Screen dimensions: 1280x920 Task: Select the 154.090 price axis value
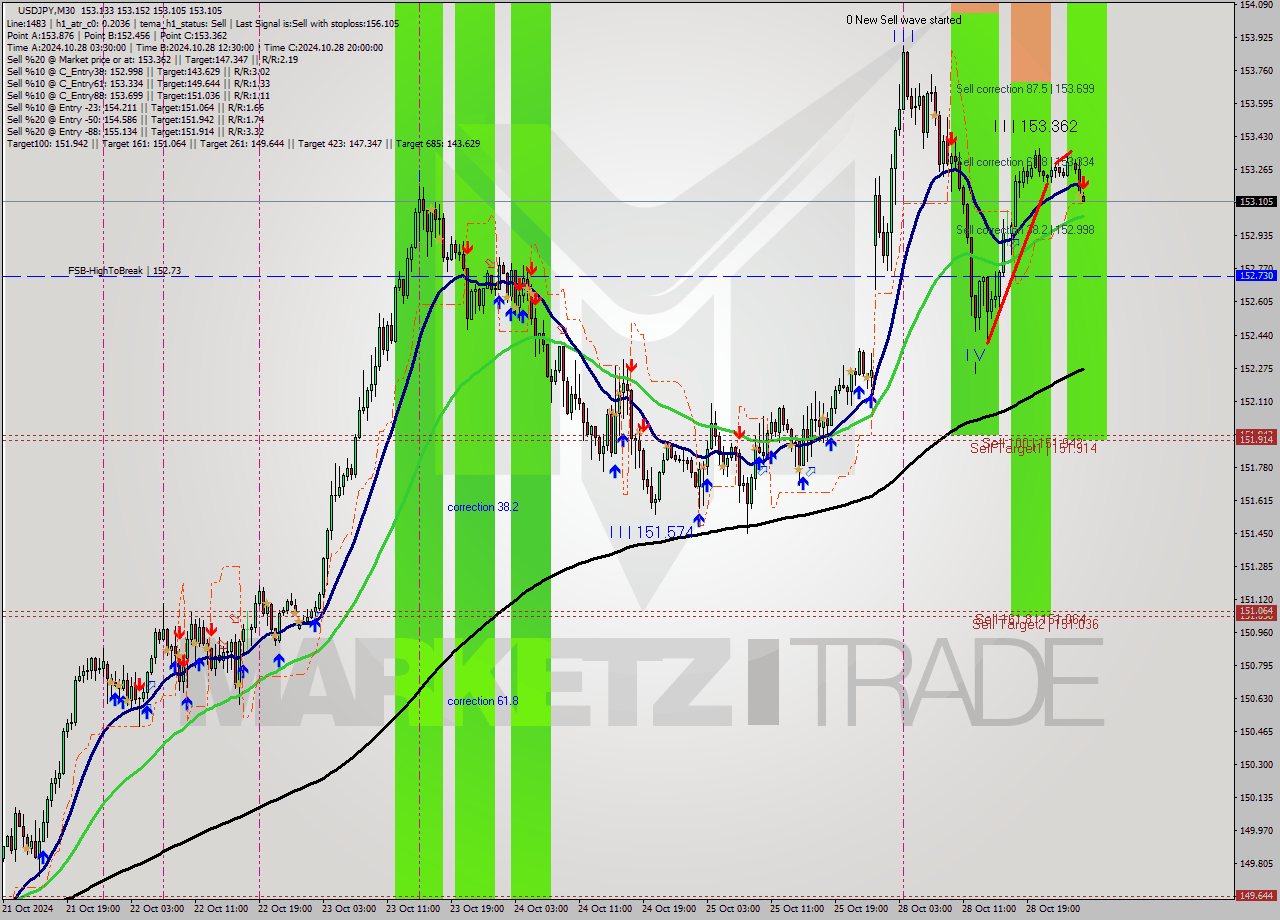click(1256, 5)
